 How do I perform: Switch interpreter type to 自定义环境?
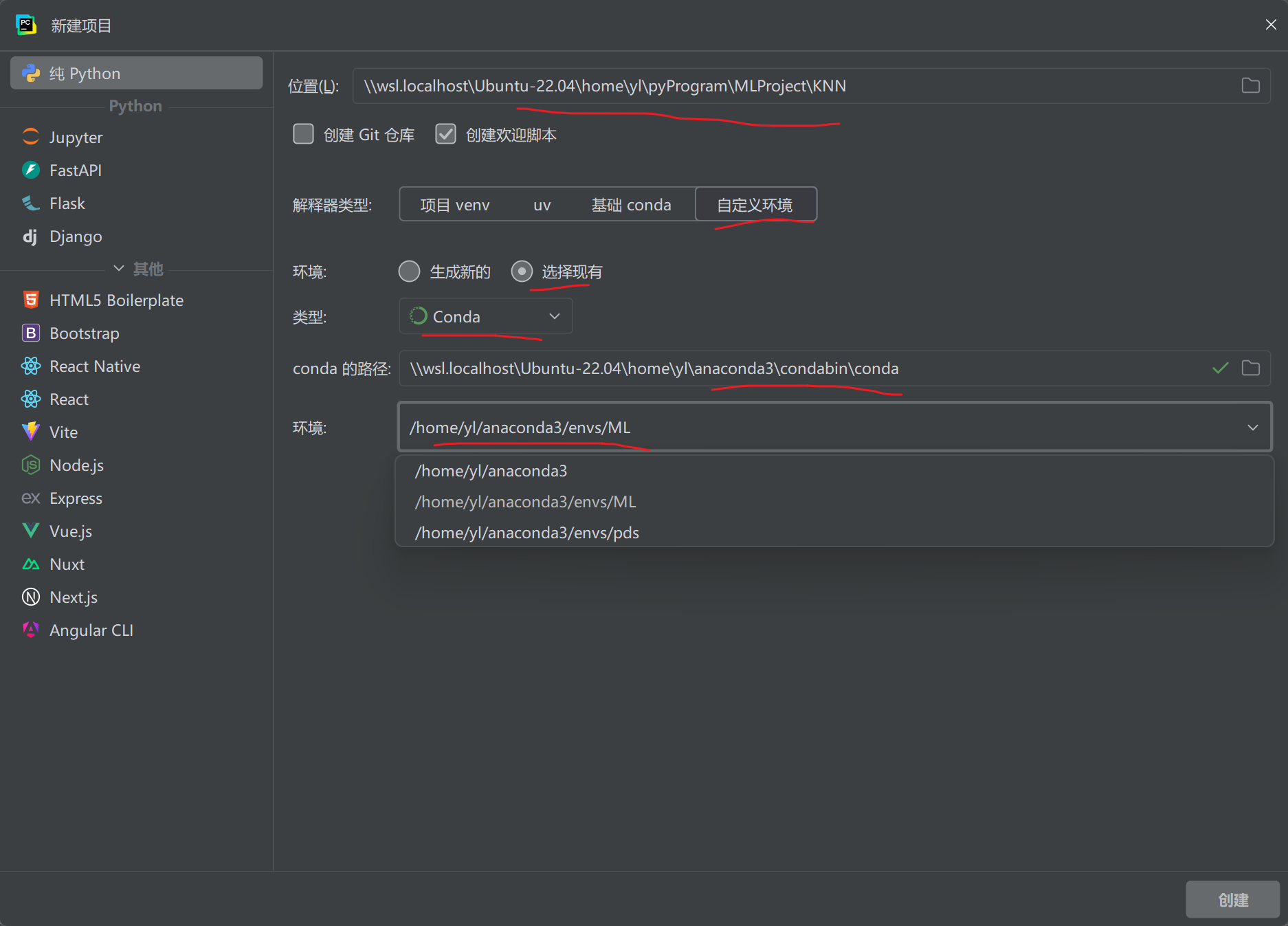tap(755, 205)
